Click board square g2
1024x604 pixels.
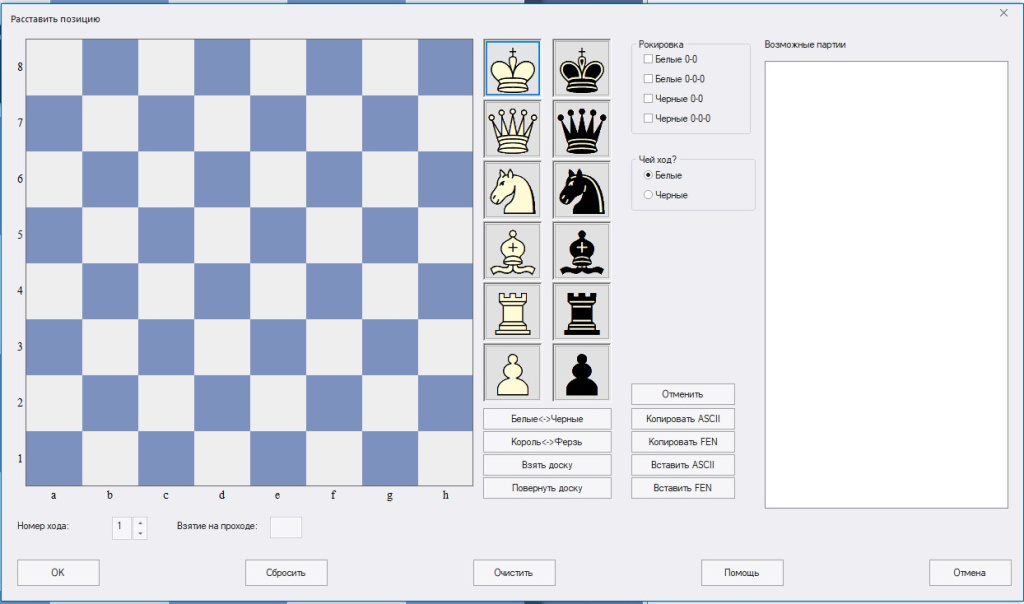(390, 403)
